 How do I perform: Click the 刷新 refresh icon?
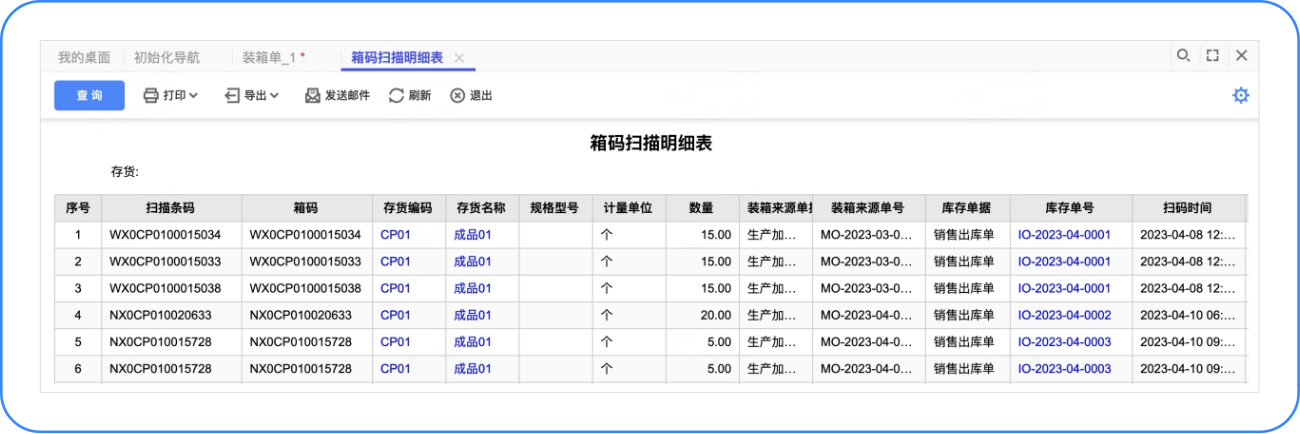click(396, 96)
